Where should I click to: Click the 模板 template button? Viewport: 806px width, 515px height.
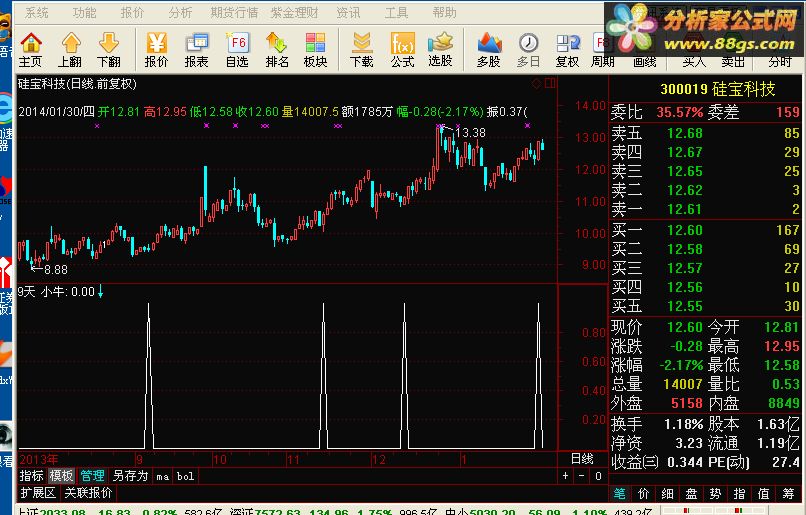pos(62,476)
